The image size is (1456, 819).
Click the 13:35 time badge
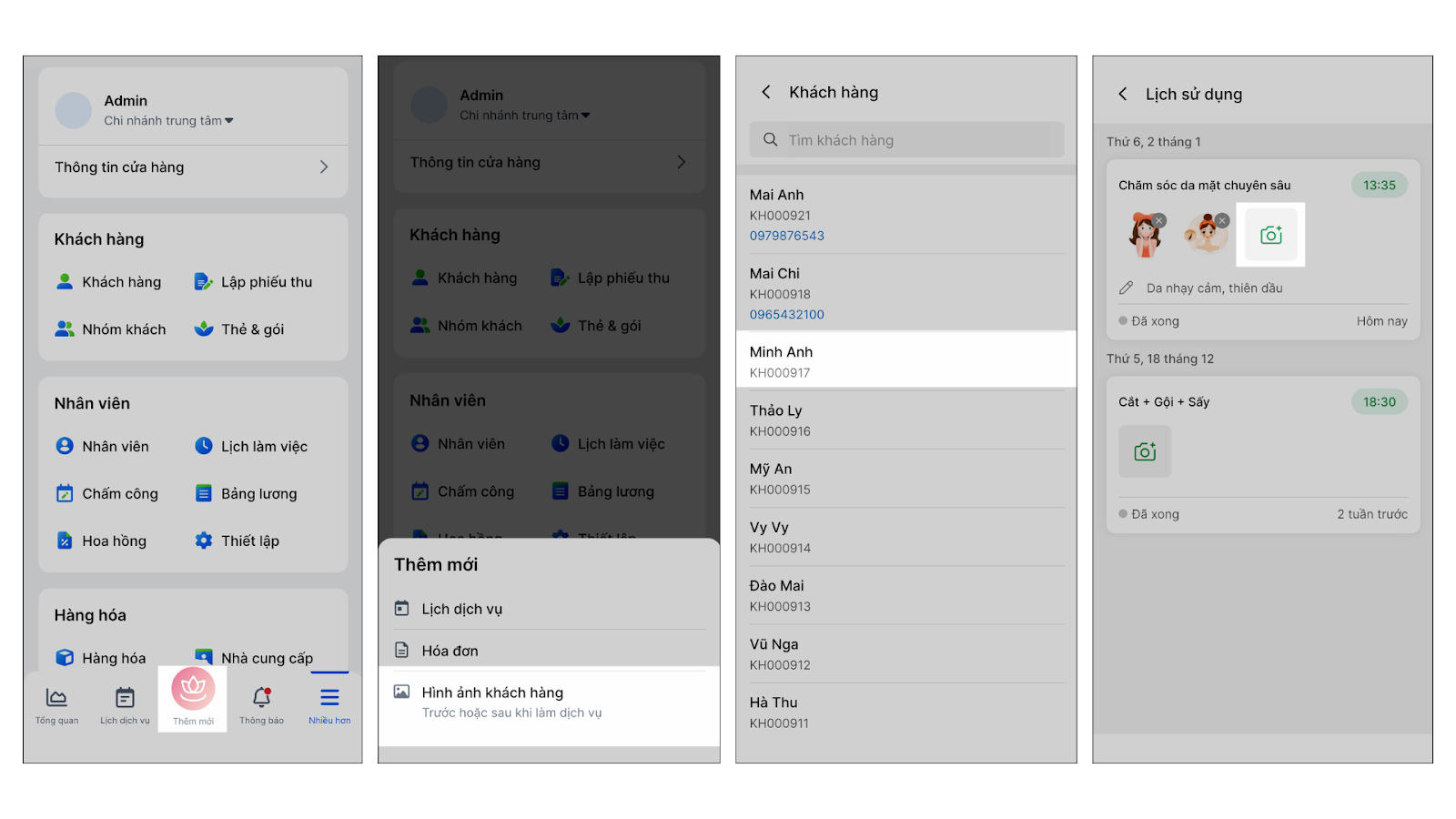pos(1379,186)
